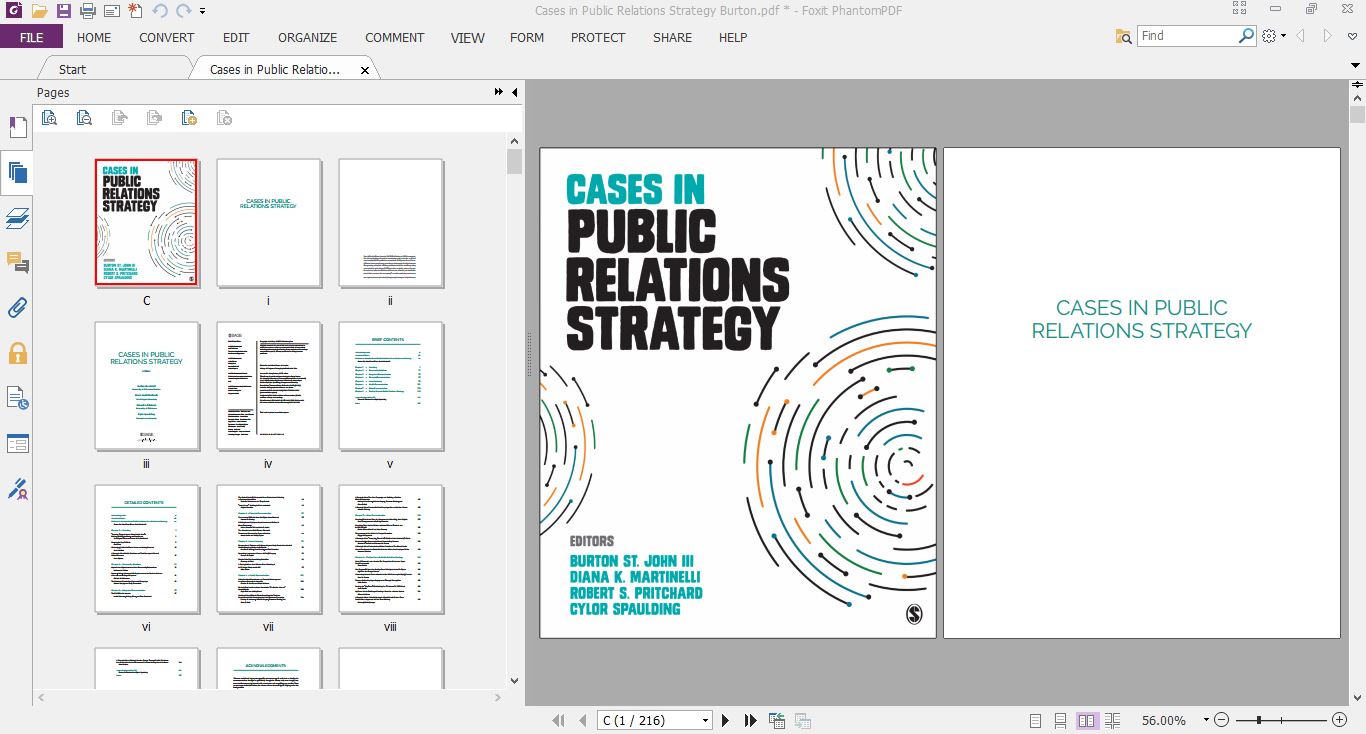The height and width of the screenshot is (734, 1366).
Task: Open the zoom level dropdown arrow
Action: coord(1206,720)
